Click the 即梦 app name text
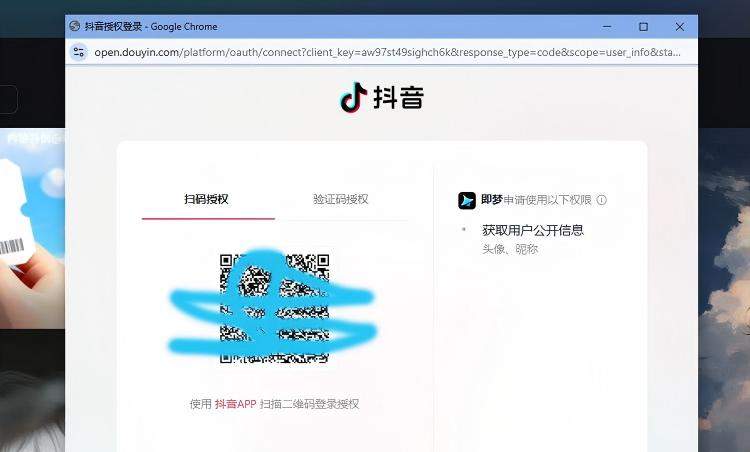Viewport: 750px width, 452px height. [x=491, y=199]
